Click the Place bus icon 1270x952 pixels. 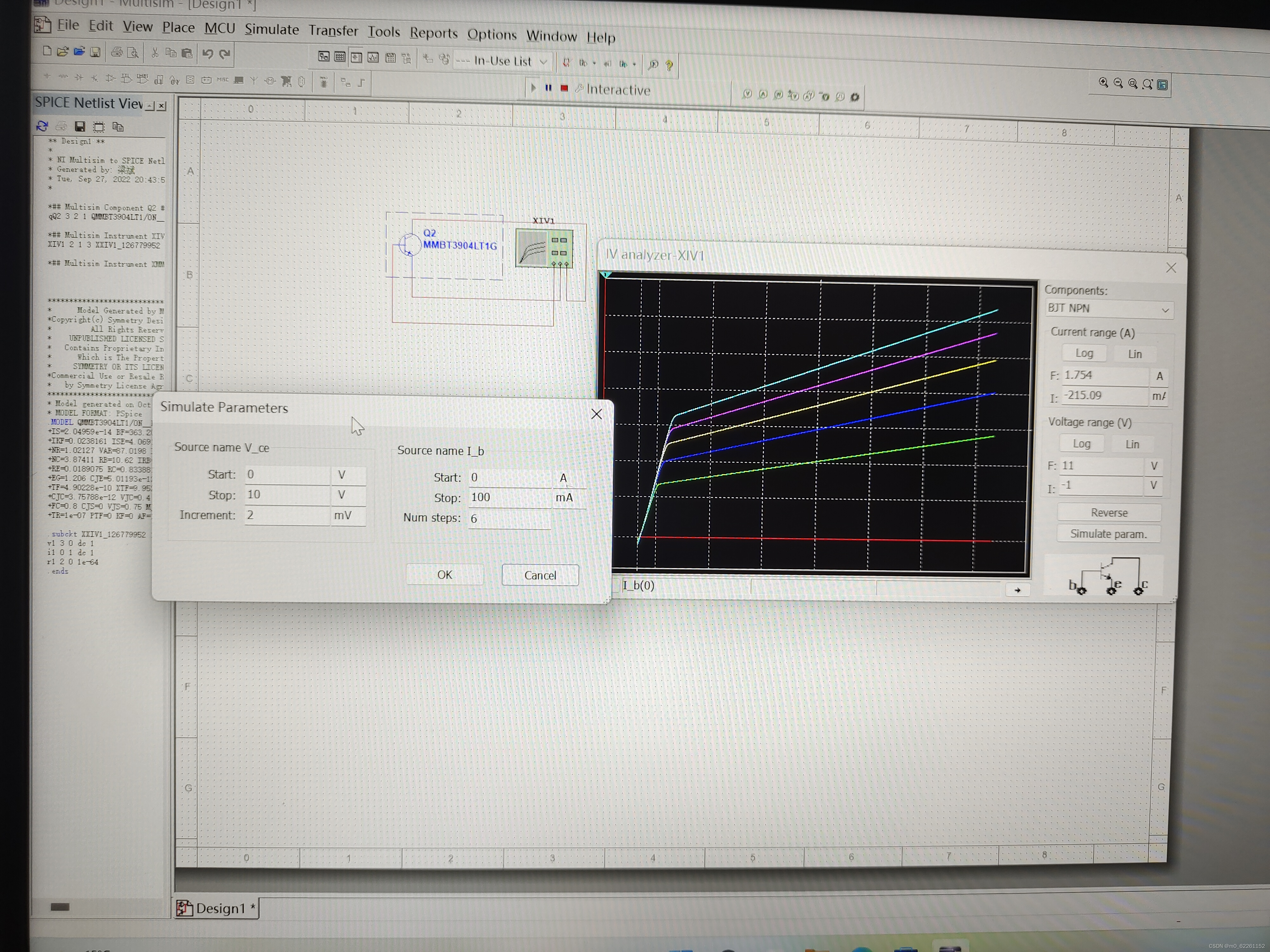362,83
